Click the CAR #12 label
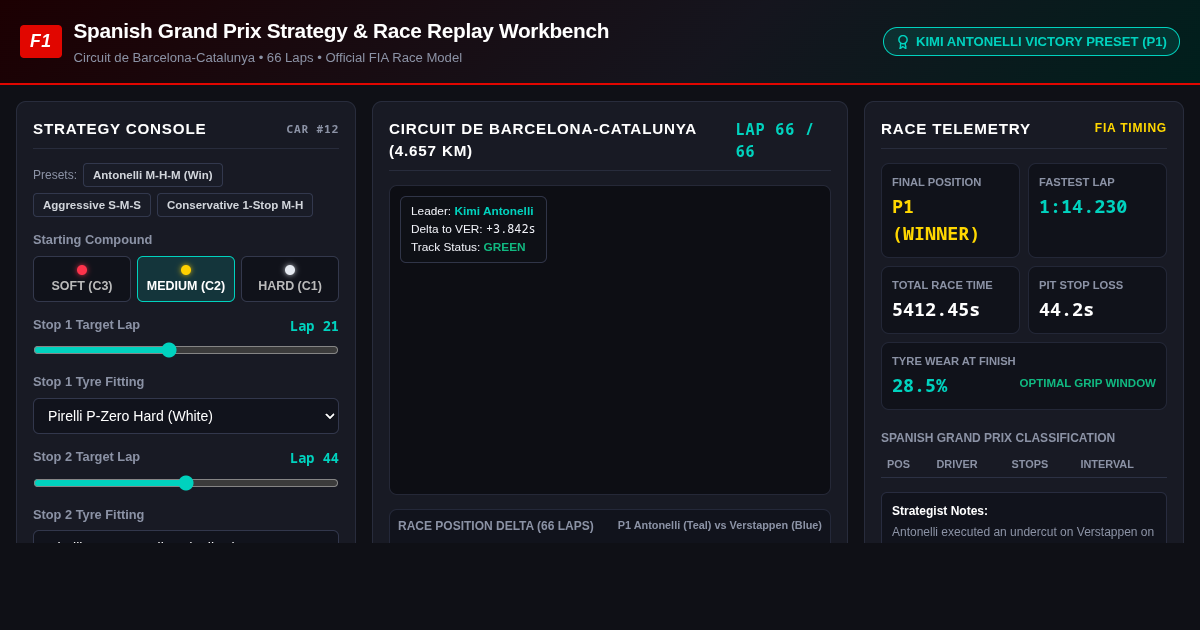Image resolution: width=1200 pixels, height=630 pixels. point(312,129)
